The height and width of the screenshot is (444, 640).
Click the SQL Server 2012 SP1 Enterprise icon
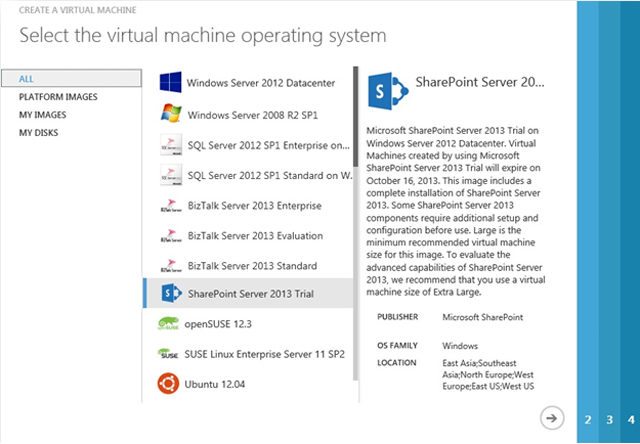[171, 144]
